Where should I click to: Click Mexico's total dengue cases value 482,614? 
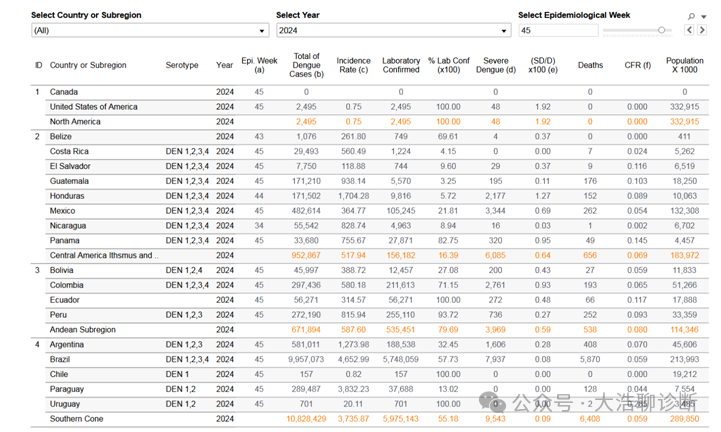click(x=305, y=211)
